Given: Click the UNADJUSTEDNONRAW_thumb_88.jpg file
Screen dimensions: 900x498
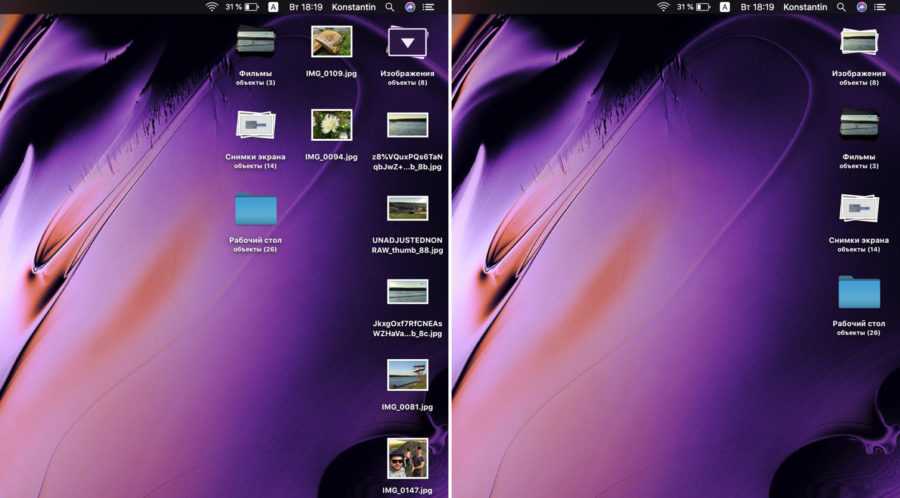Looking at the screenshot, I should coord(407,208).
